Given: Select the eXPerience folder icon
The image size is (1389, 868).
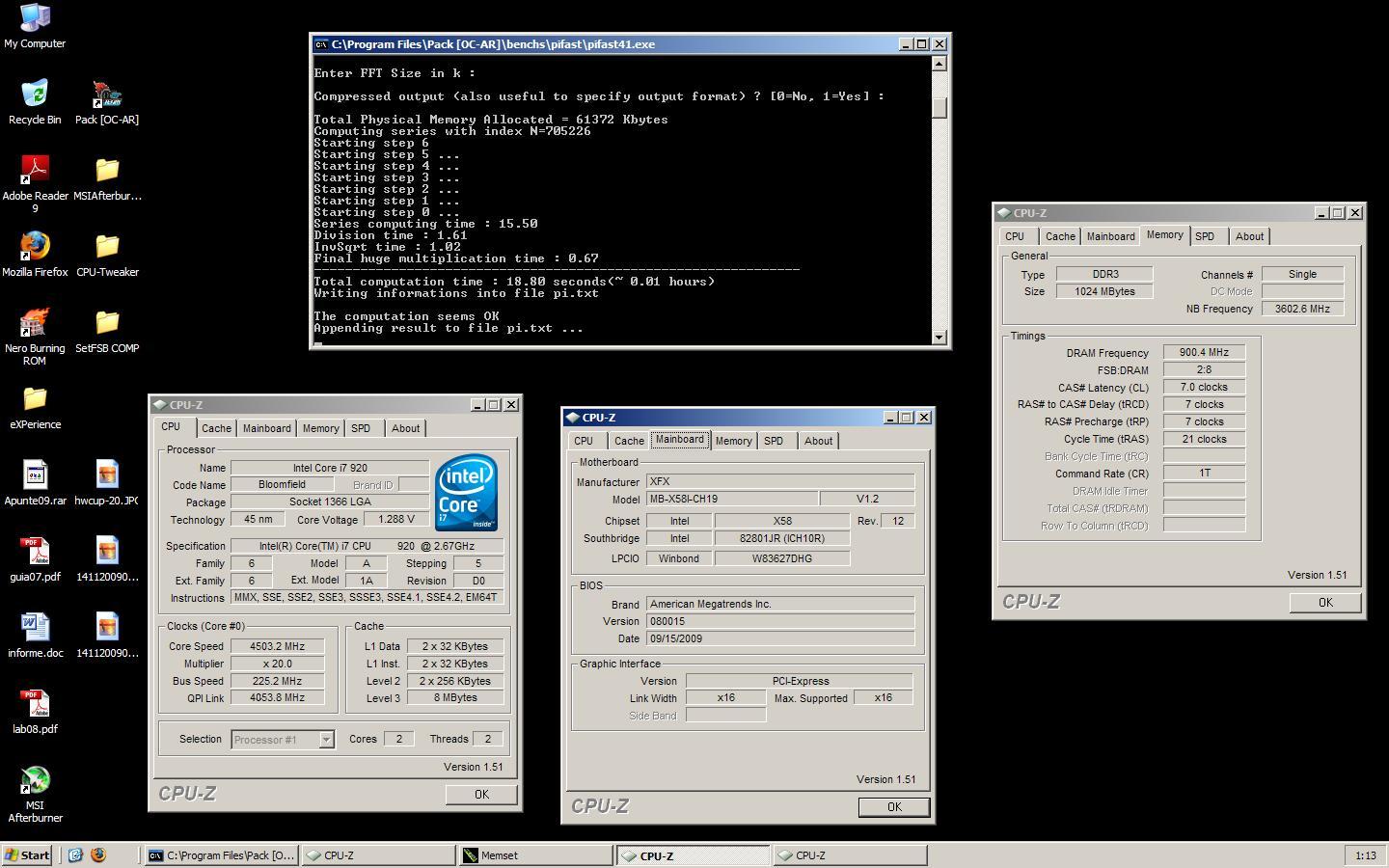Looking at the screenshot, I should click(35, 407).
